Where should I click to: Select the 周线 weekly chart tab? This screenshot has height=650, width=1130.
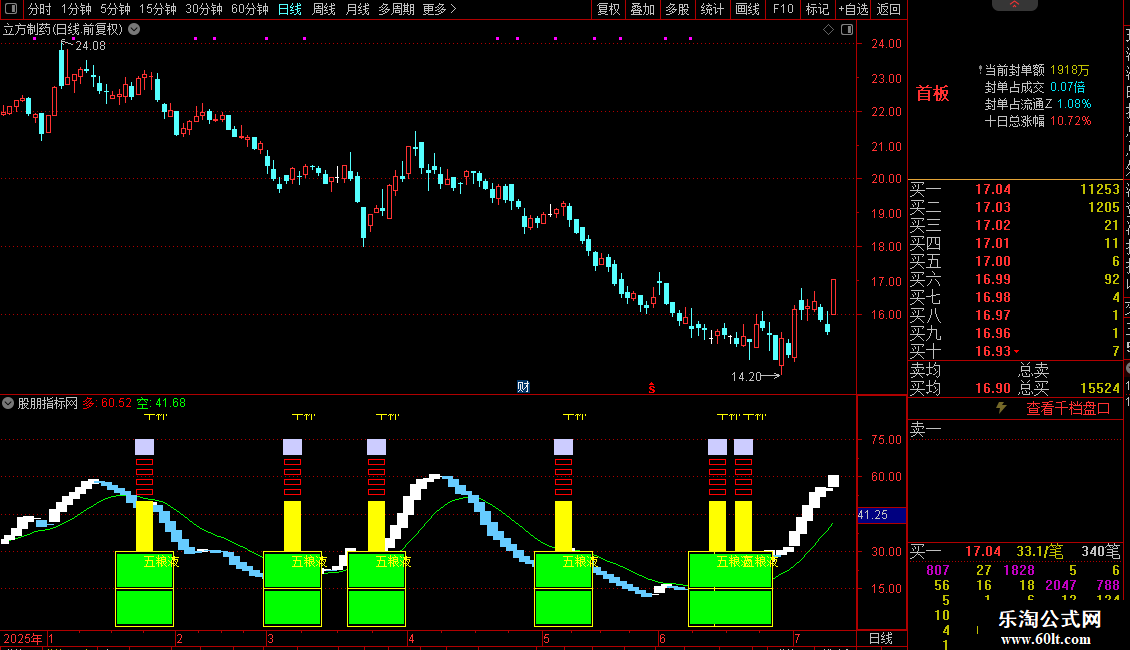(324, 9)
